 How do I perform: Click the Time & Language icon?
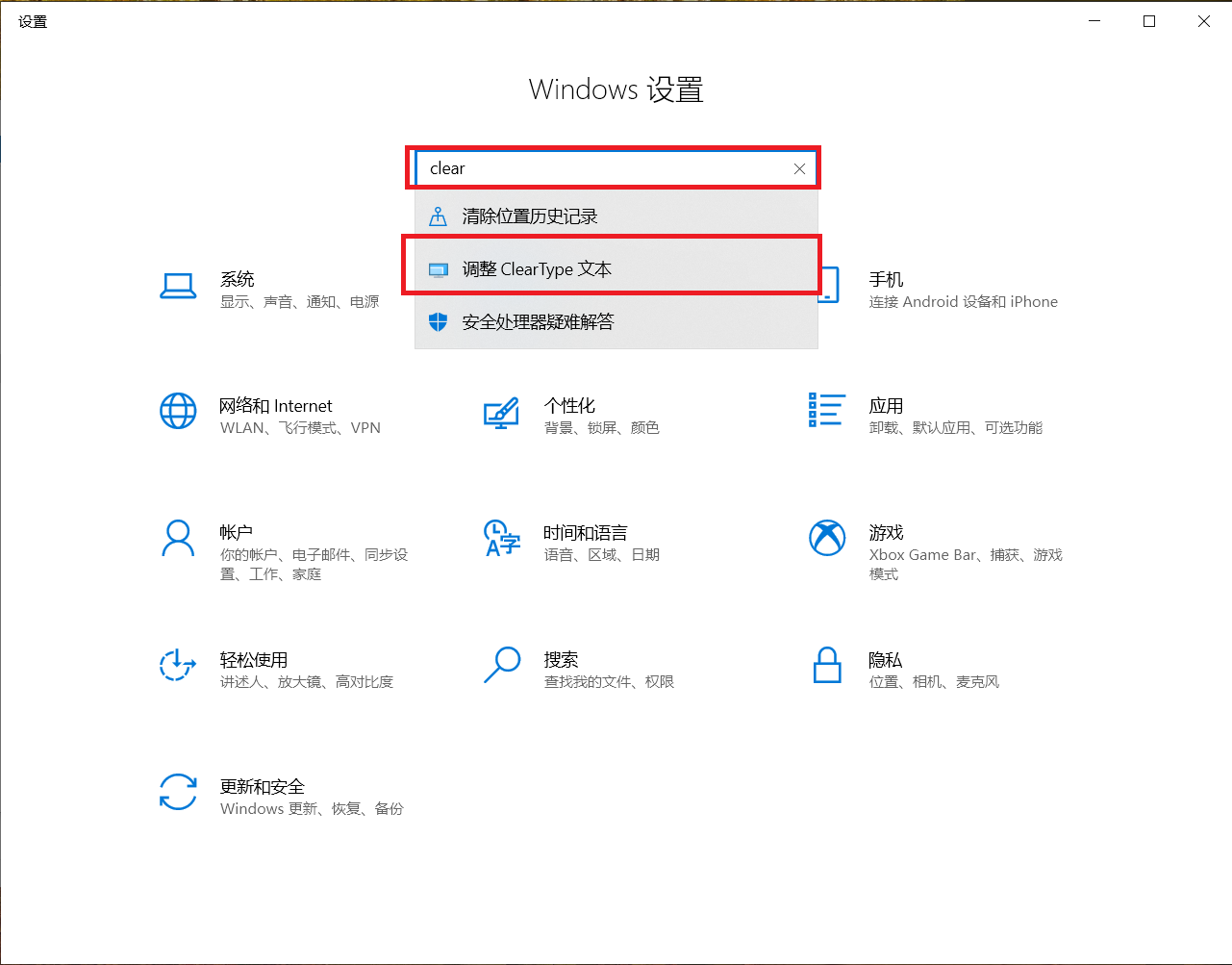click(x=502, y=539)
